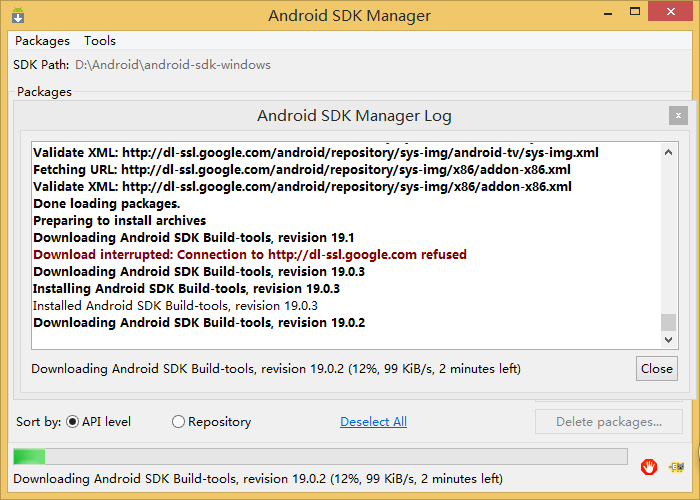Click 'Installed Android SDK Build-tools, revision 19.0.3' line

[175, 306]
